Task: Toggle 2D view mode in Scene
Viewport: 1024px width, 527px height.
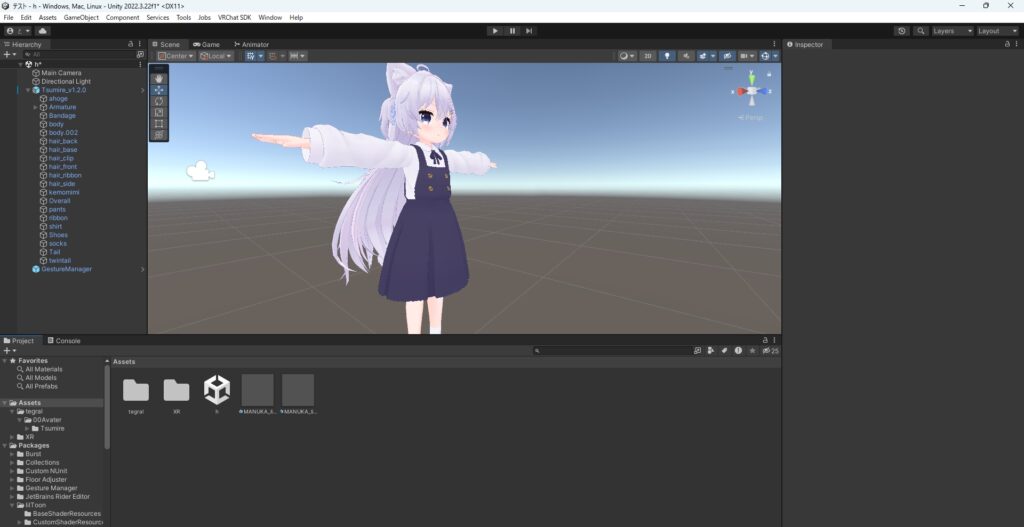Action: click(648, 56)
